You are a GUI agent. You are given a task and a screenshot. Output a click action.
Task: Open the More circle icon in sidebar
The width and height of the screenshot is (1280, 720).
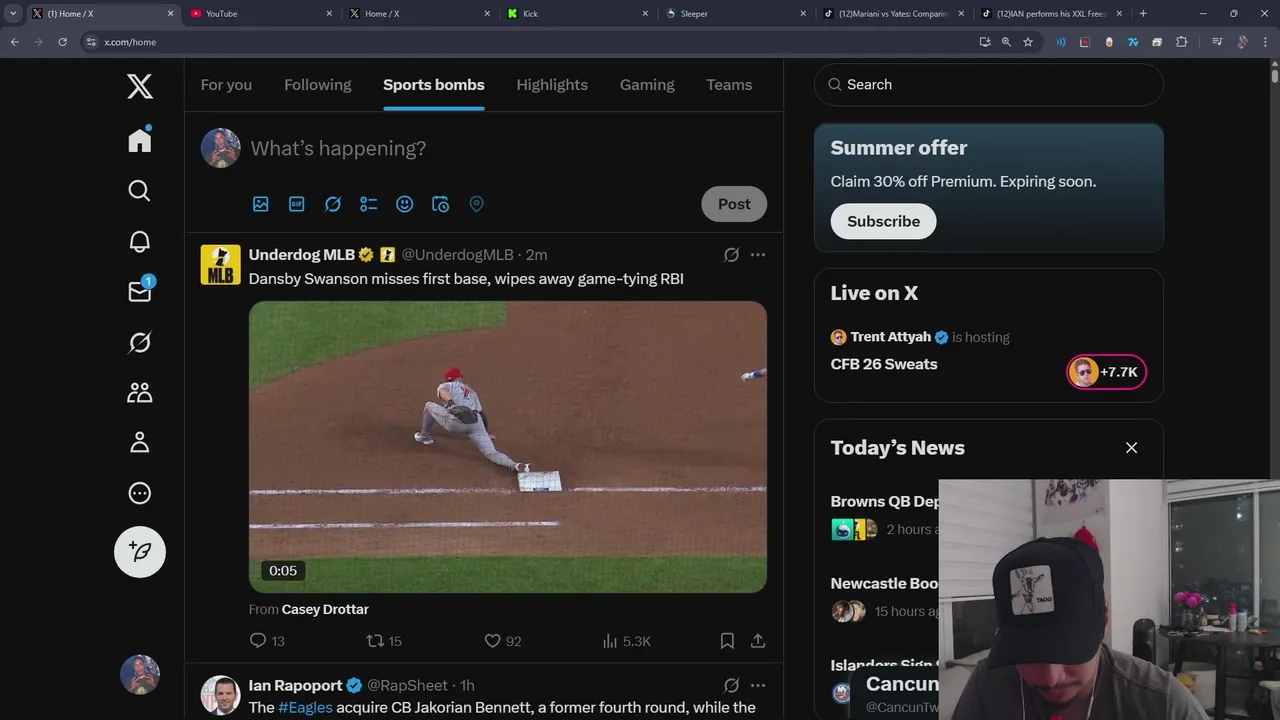click(x=140, y=493)
